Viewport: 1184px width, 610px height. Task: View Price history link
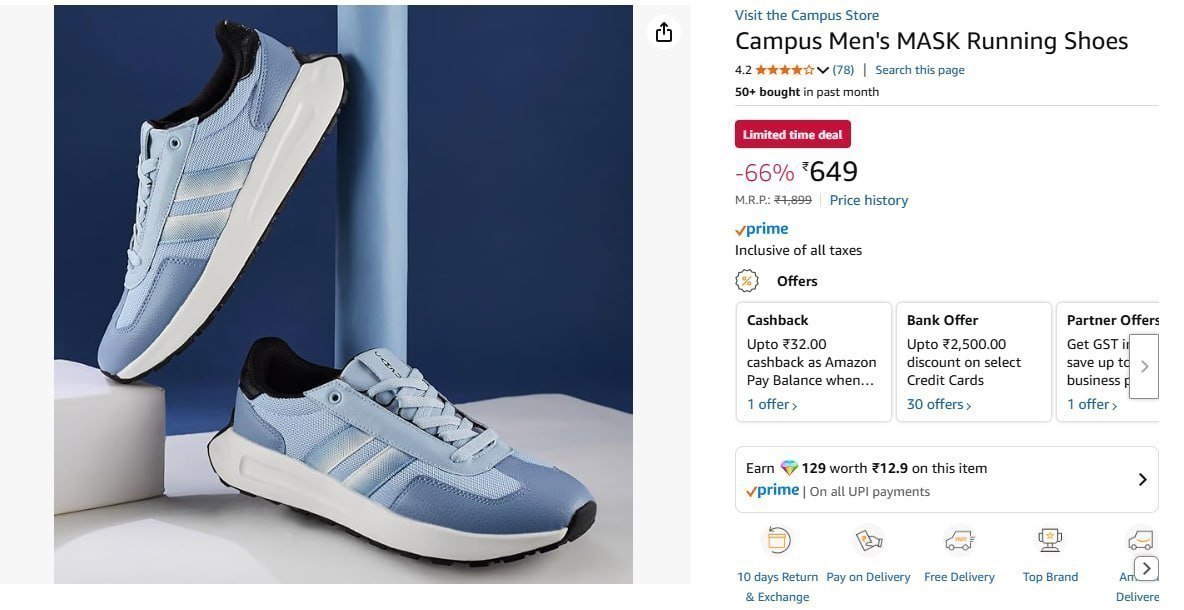(869, 200)
